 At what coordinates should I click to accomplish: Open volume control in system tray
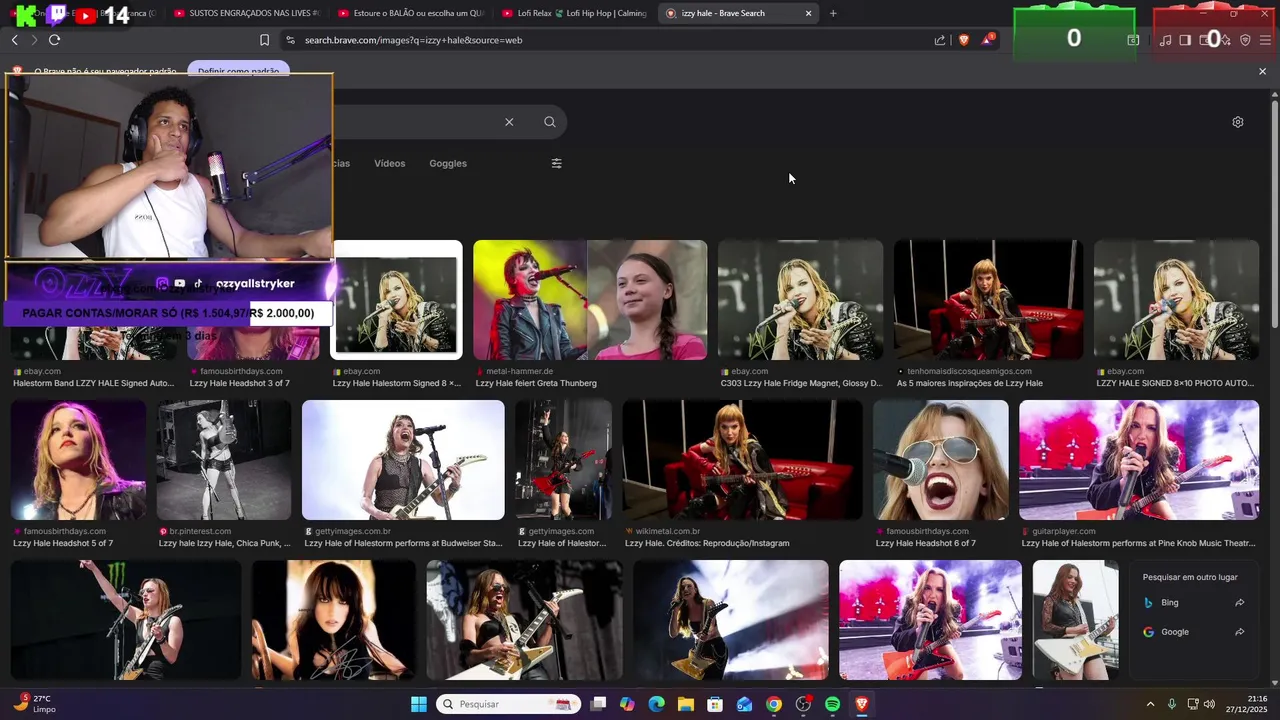point(1209,704)
